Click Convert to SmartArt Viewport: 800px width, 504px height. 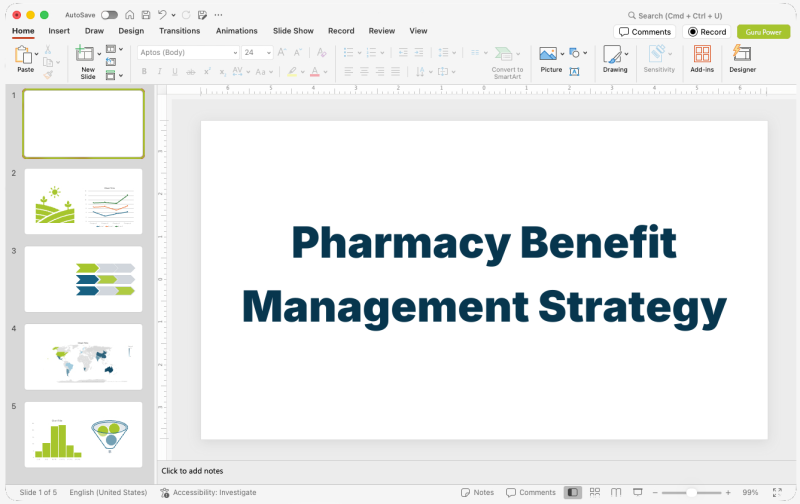(507, 62)
